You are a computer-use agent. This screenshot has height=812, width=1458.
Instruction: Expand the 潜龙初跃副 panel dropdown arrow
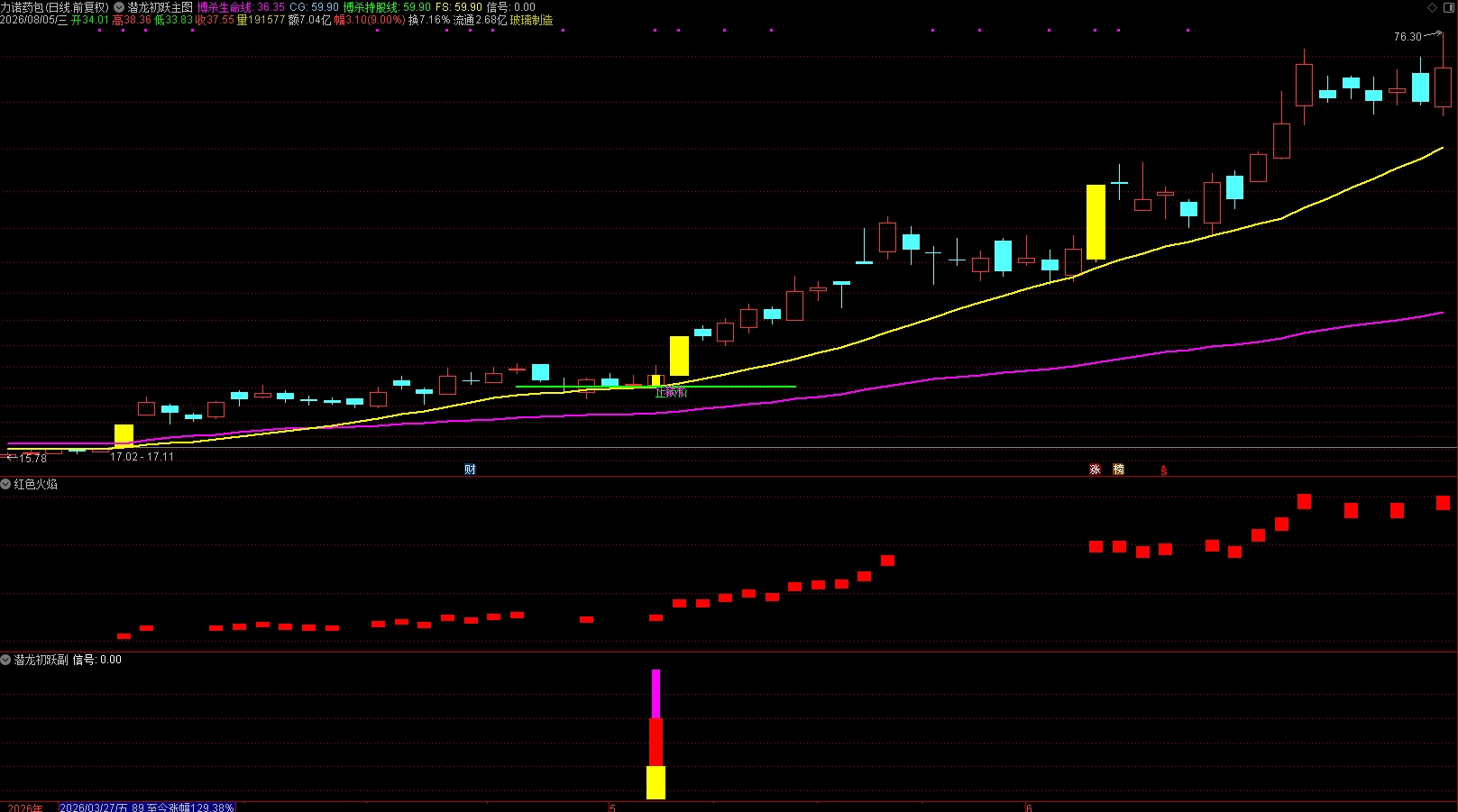point(5,661)
